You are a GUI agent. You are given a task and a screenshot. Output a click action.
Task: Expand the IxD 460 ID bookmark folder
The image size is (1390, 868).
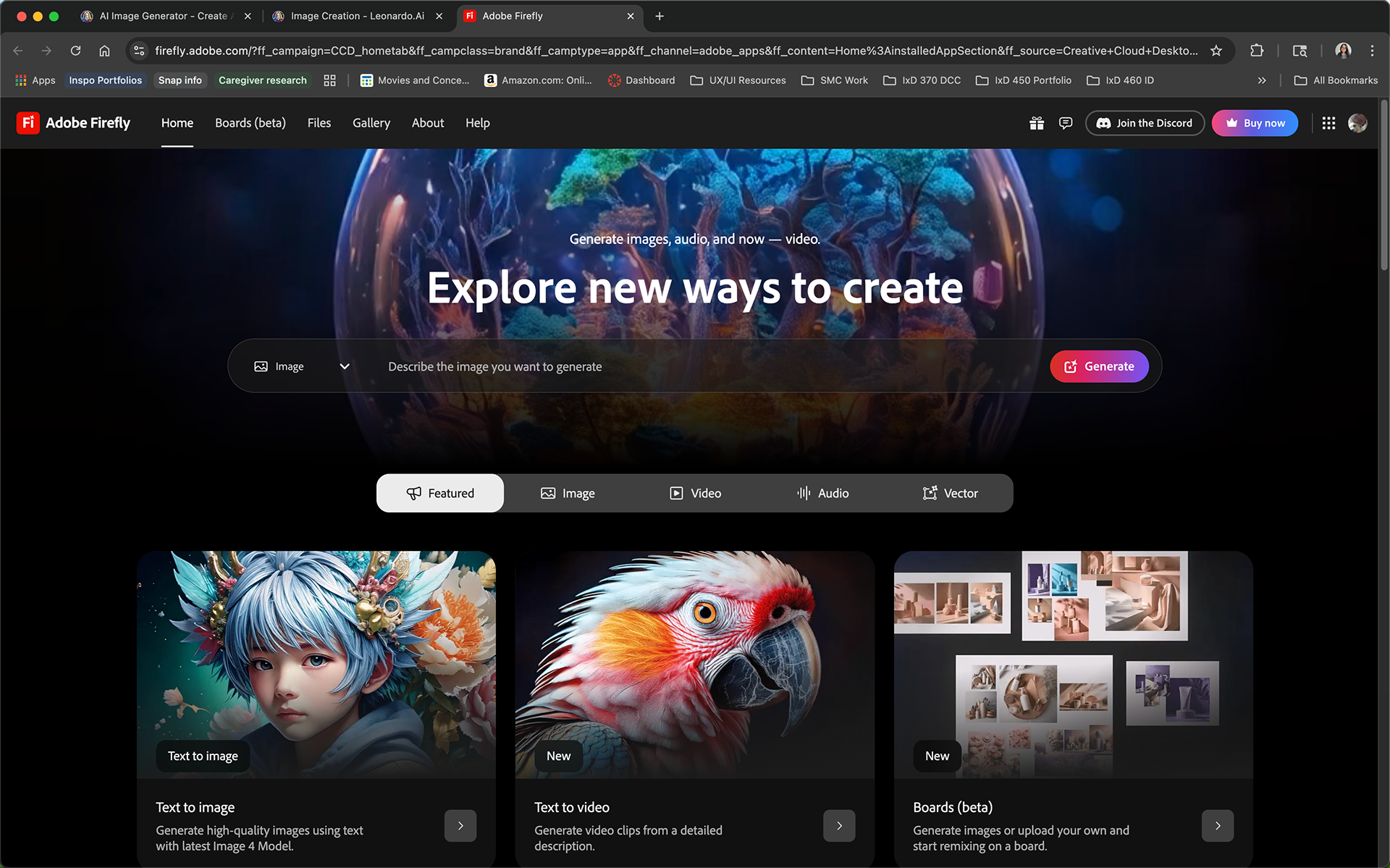point(1120,80)
